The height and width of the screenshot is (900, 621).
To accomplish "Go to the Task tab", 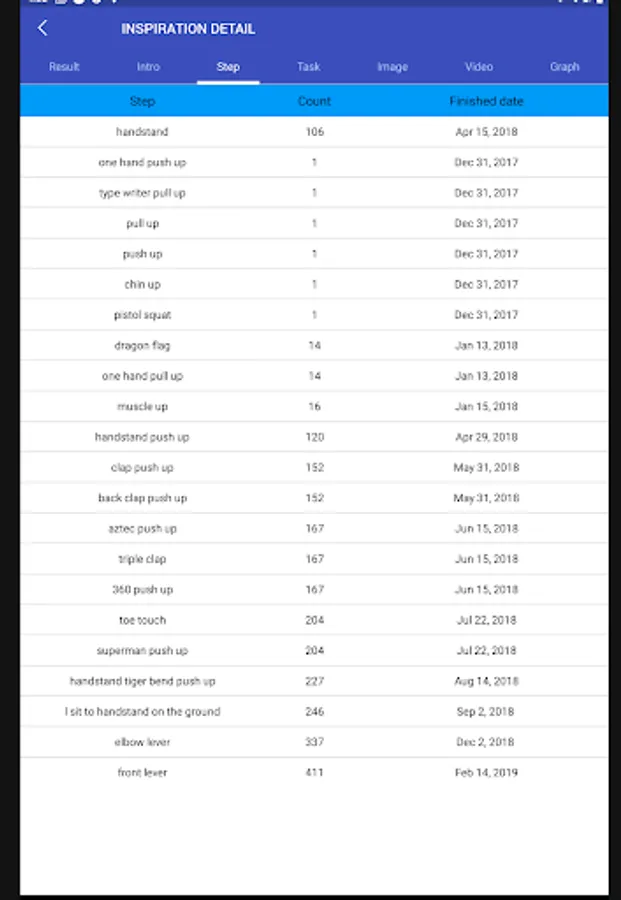I will [x=308, y=67].
